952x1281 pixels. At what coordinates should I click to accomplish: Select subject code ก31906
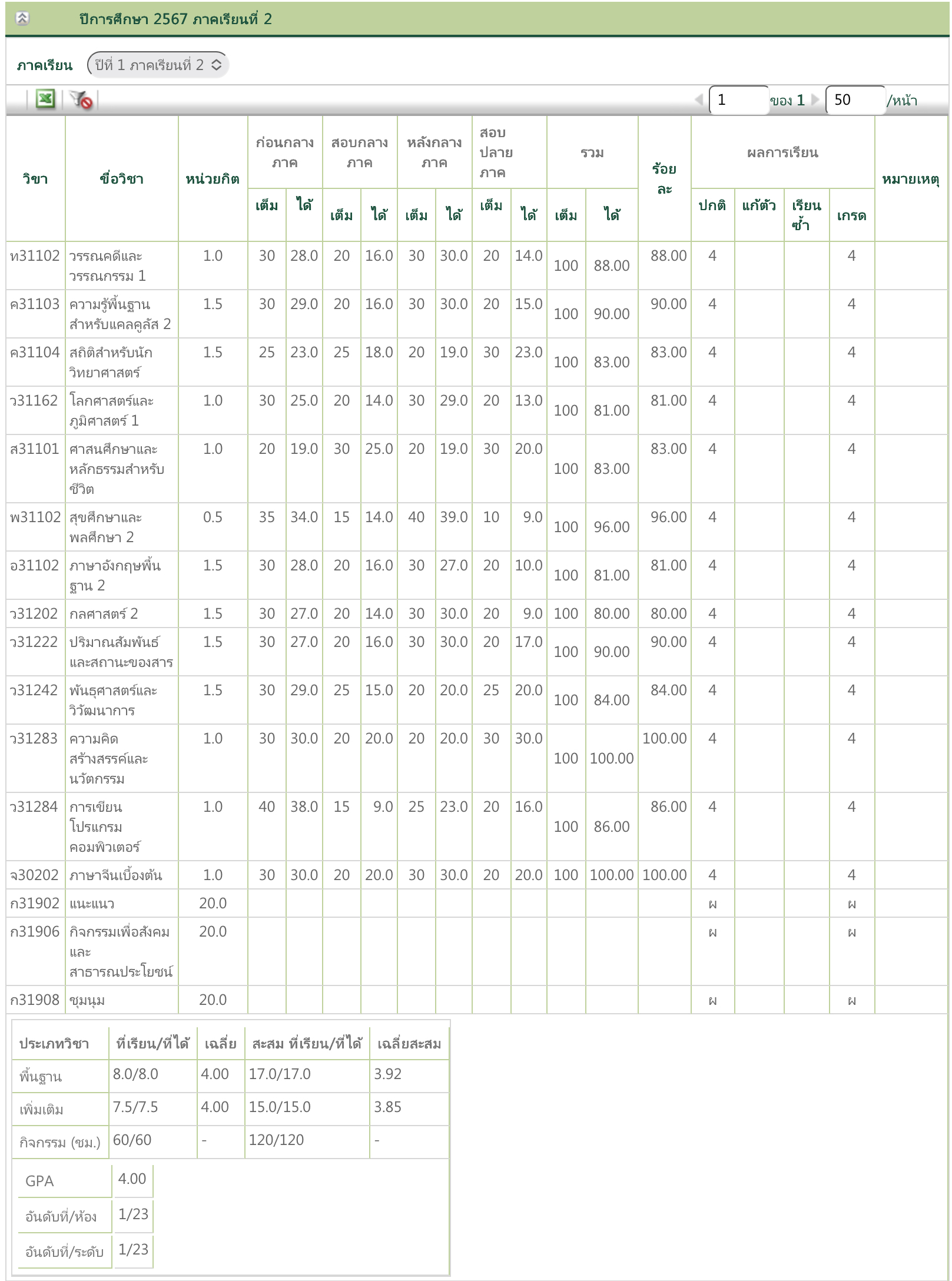[x=35, y=932]
